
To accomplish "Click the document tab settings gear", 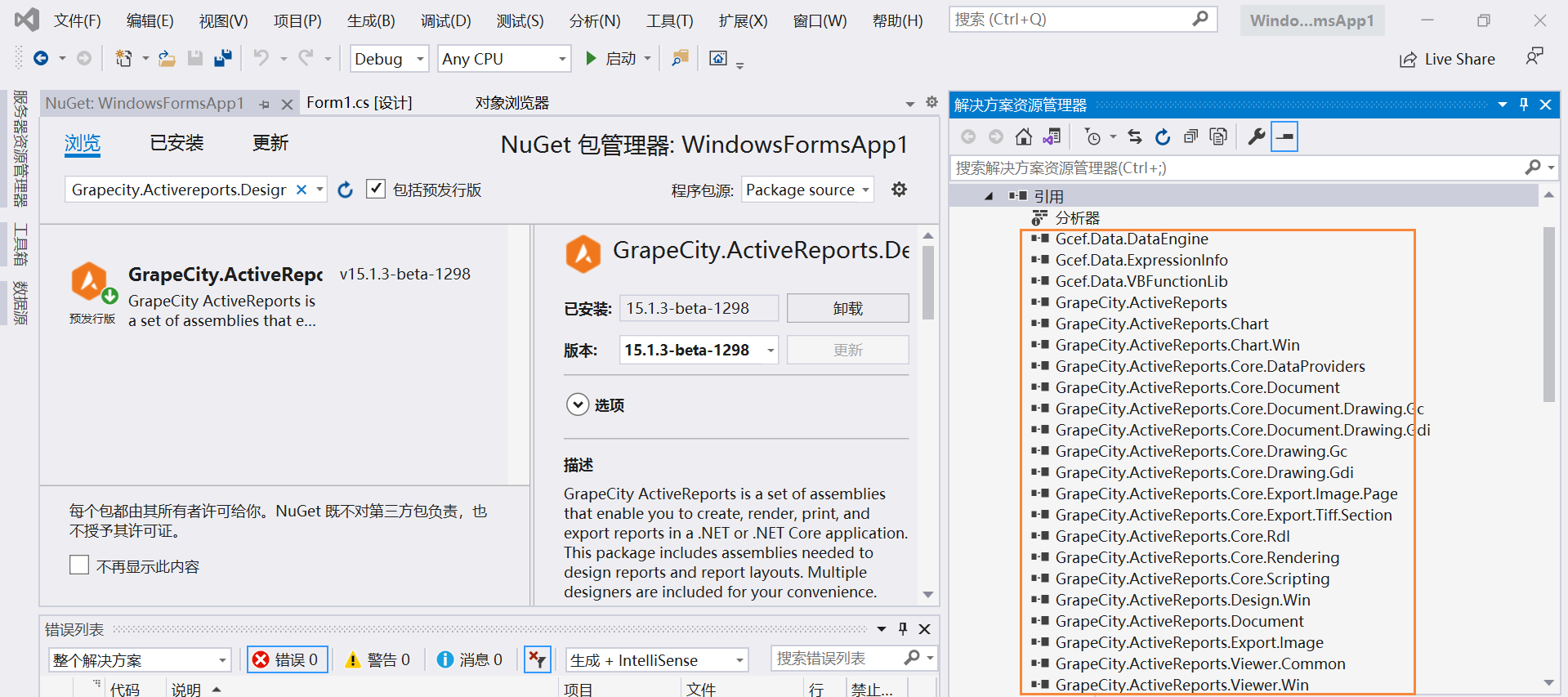I will (x=931, y=102).
